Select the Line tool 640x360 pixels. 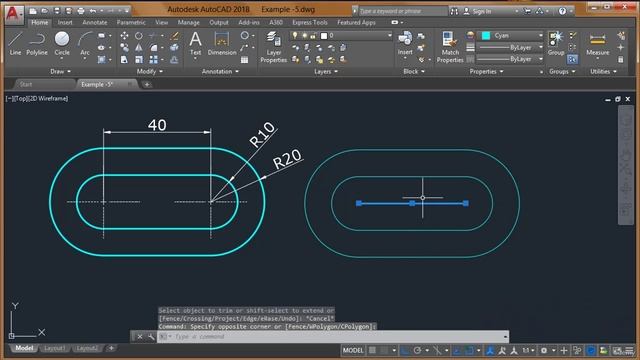point(15,43)
